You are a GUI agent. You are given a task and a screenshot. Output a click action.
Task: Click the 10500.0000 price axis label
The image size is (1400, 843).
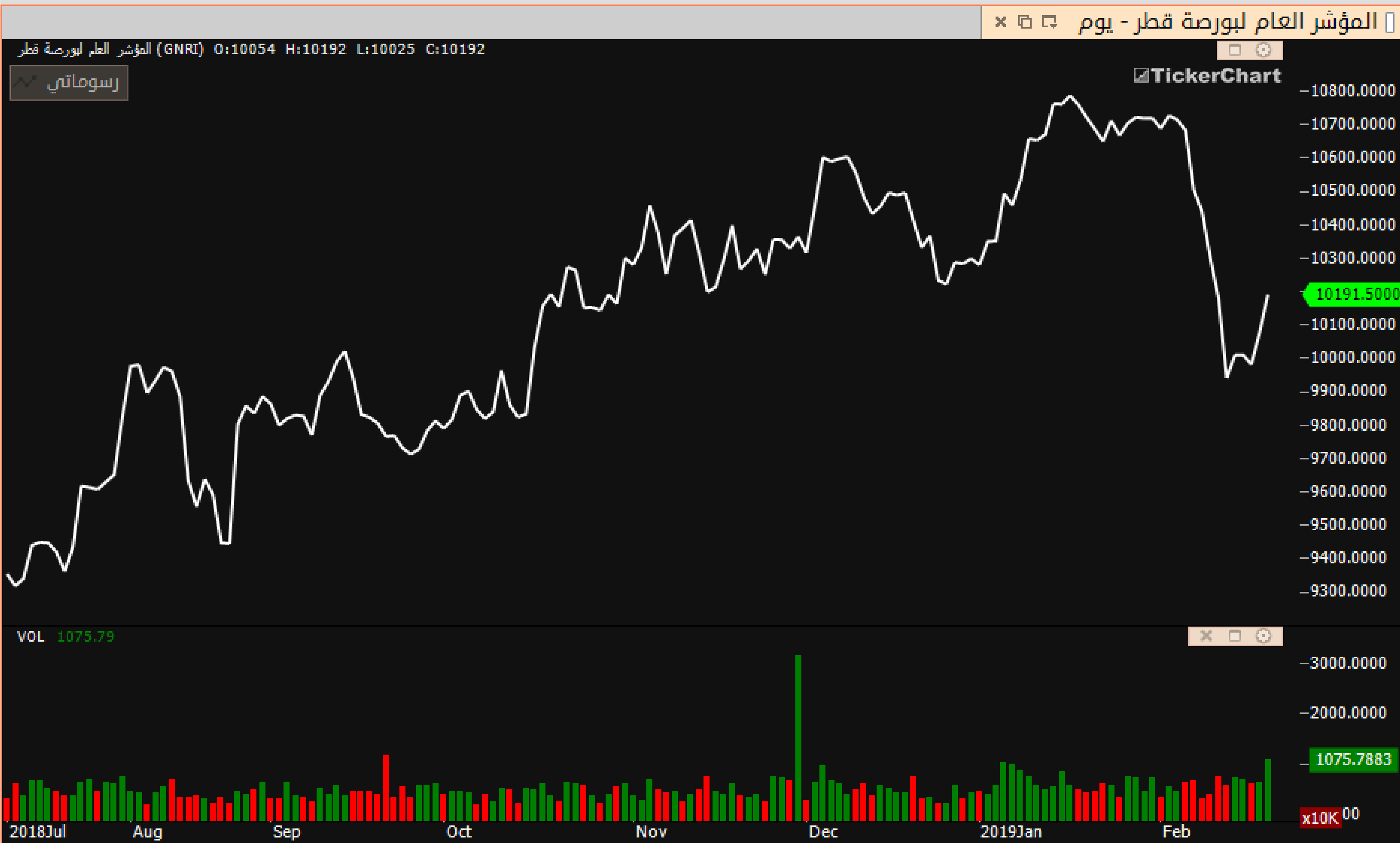pyautogui.click(x=1353, y=190)
